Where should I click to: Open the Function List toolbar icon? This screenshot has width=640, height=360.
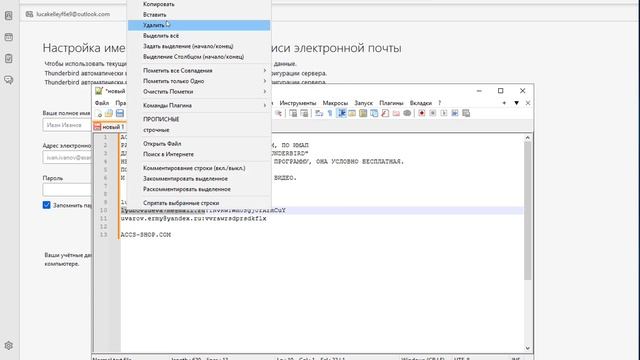pos(385,113)
